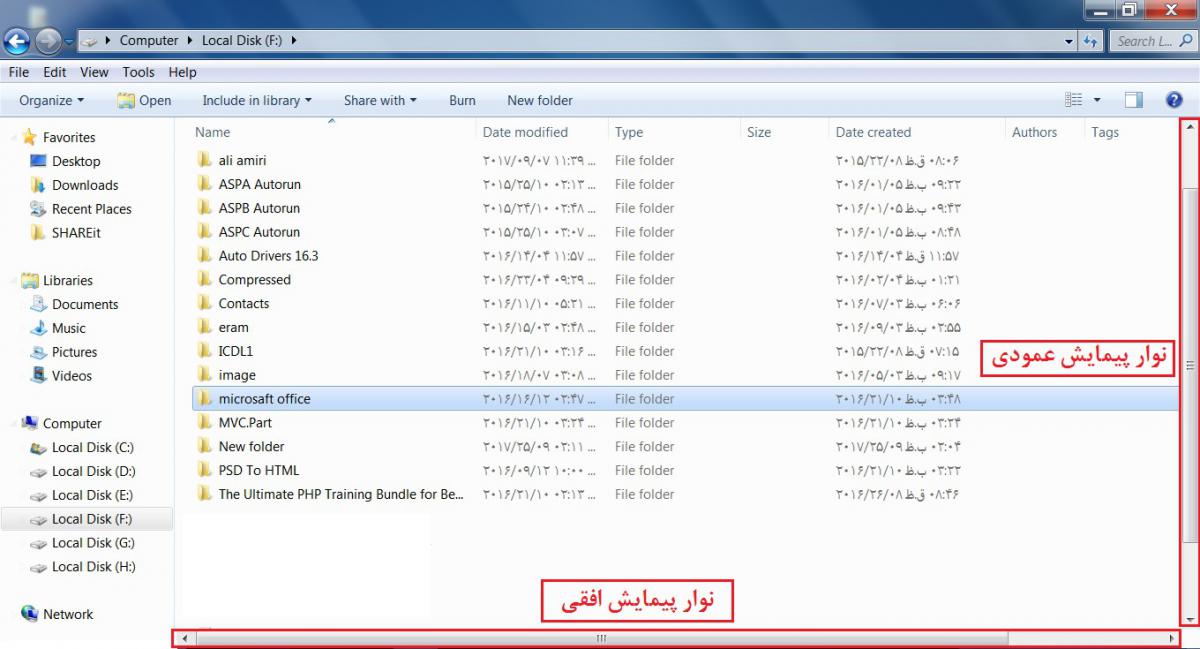Click the preview pane toggle icon
The width and height of the screenshot is (1200, 649).
1133,100
